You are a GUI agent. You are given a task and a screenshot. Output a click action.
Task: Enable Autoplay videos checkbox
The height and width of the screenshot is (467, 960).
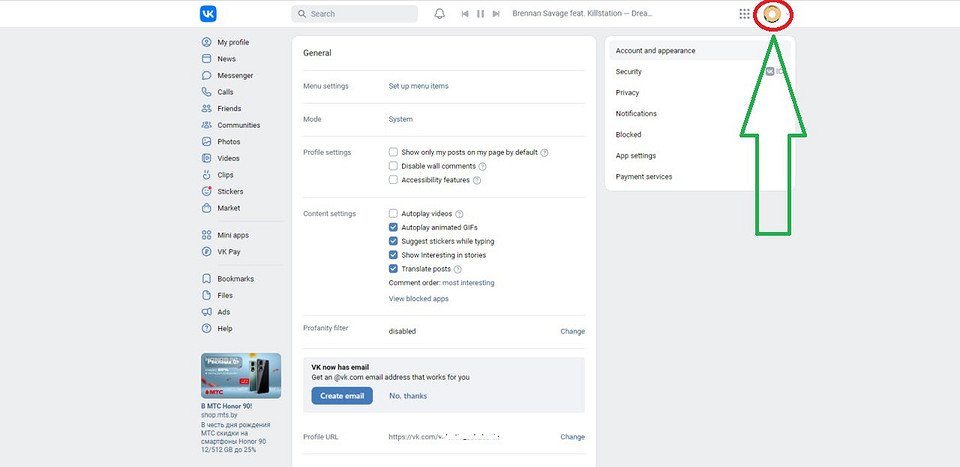pos(393,214)
